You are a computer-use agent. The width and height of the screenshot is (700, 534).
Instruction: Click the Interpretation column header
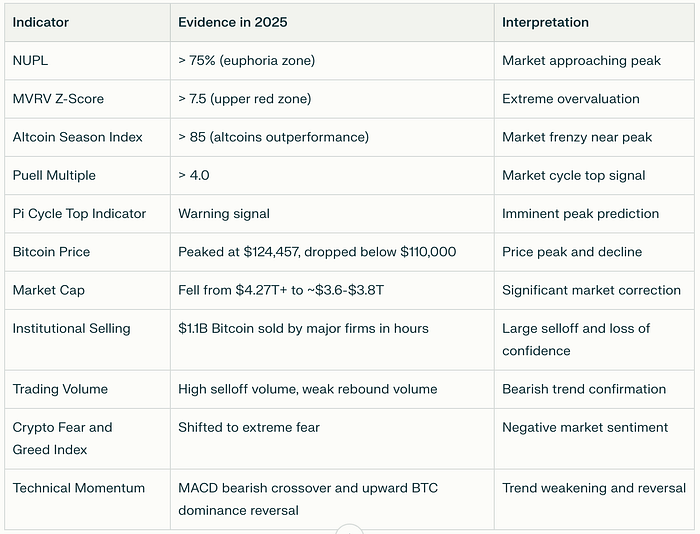pyautogui.click(x=545, y=22)
